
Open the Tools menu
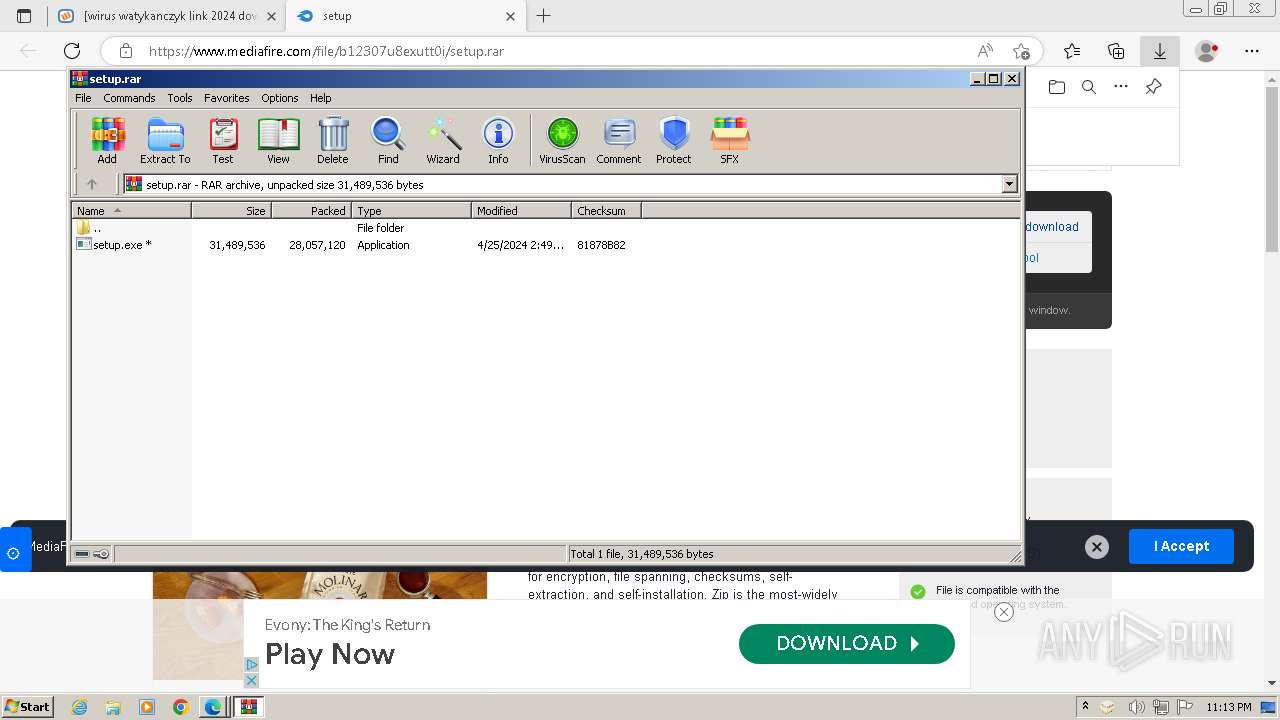(x=180, y=98)
